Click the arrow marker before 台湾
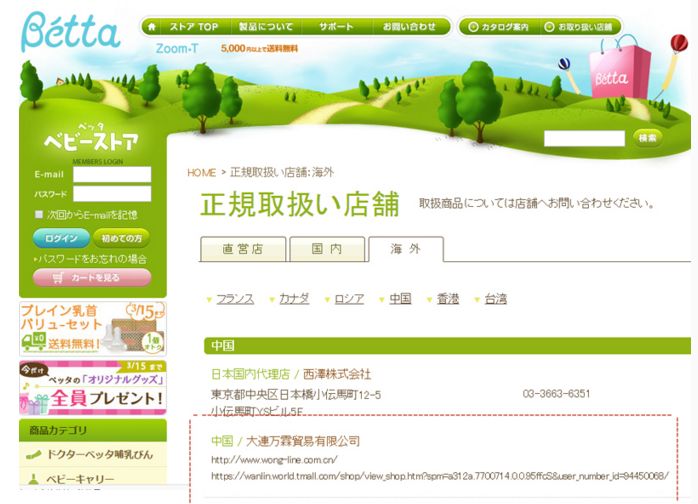Screen dimensions: 698x504 477,300
